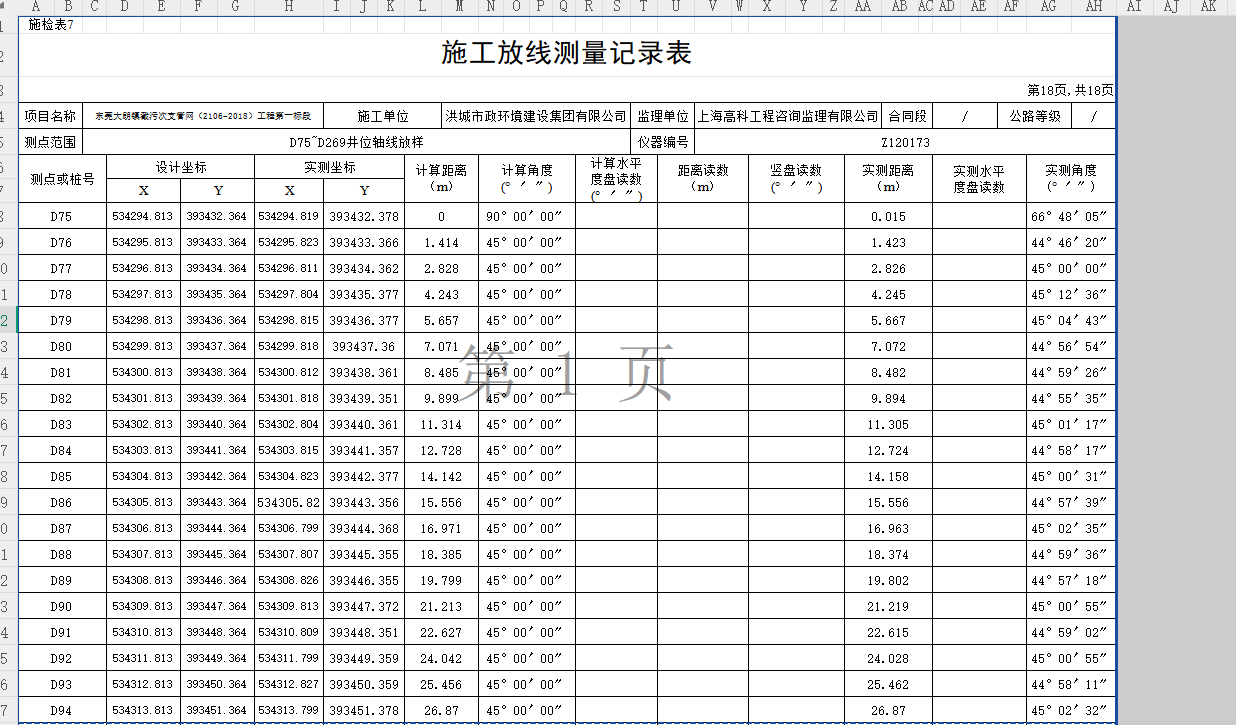
Task: Click the D75~D269井位轴线放样 range cell
Action: (x=349, y=142)
